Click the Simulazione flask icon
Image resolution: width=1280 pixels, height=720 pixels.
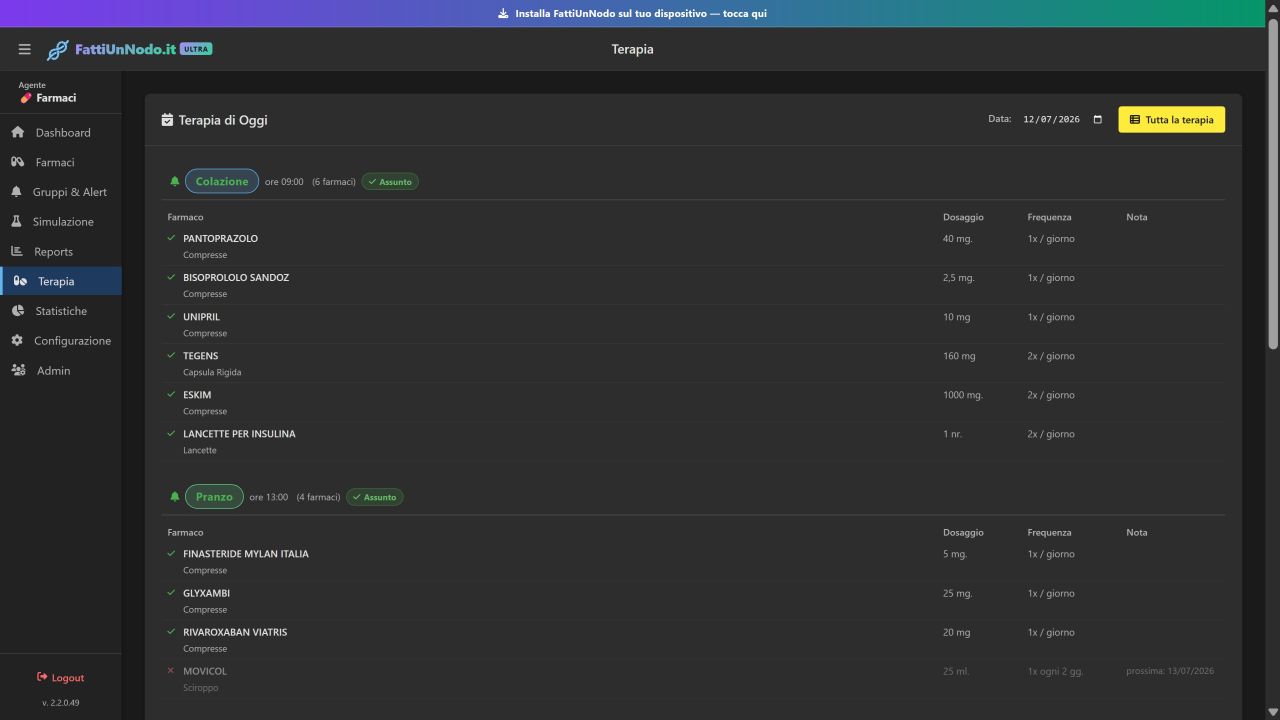click(16, 221)
